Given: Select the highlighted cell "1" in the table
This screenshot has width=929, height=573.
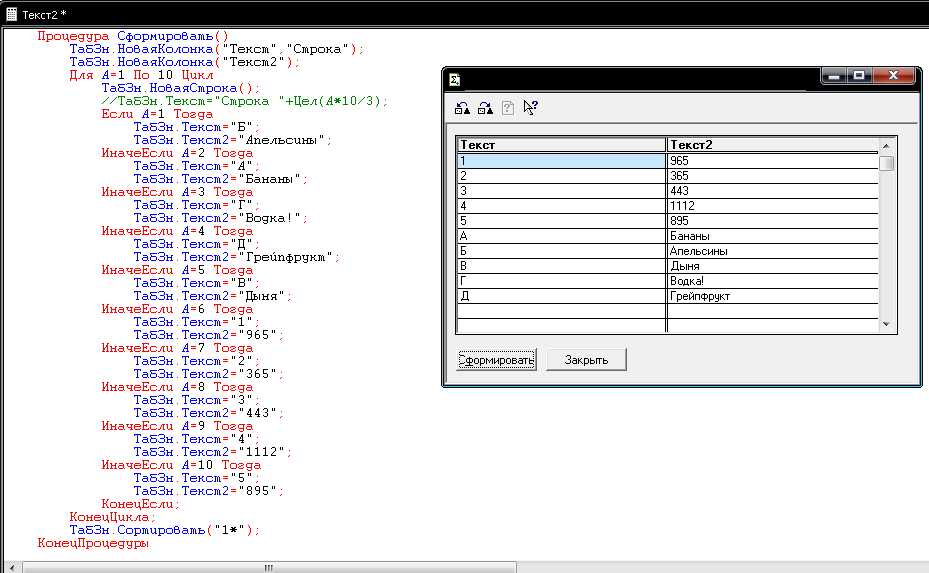Looking at the screenshot, I should click(562, 161).
